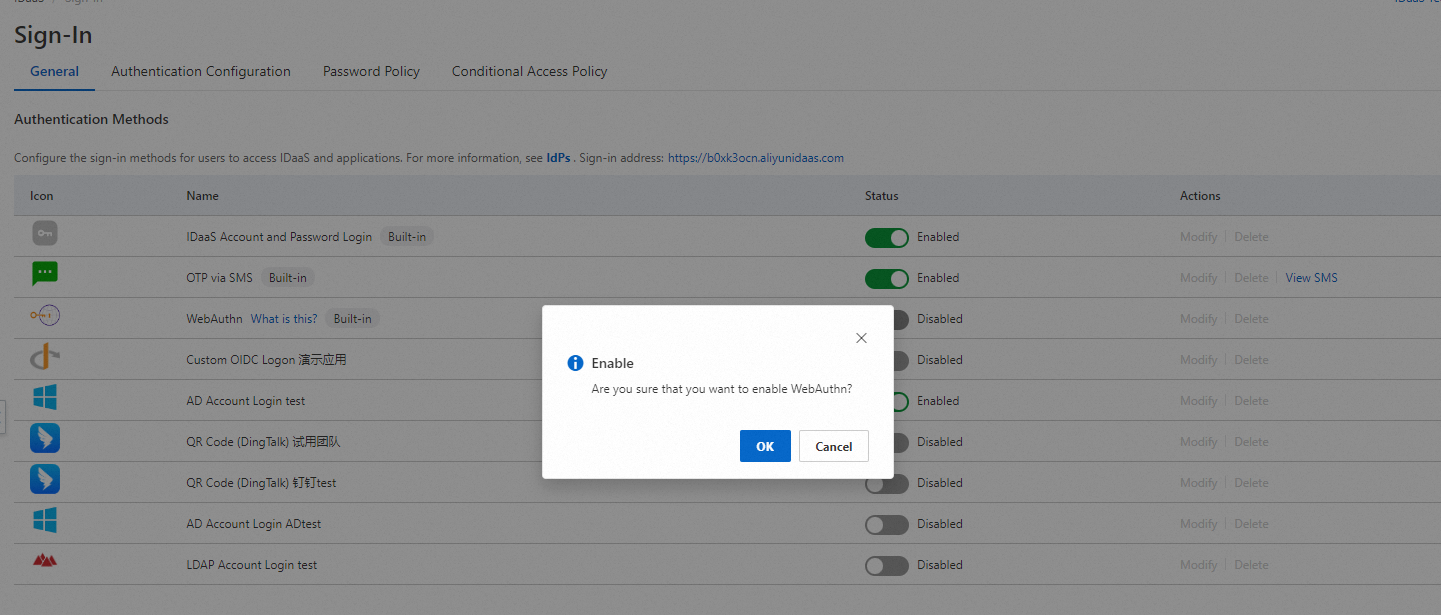The height and width of the screenshot is (615, 1441).
Task: Click the WebAuthn key icon
Action: point(45,316)
